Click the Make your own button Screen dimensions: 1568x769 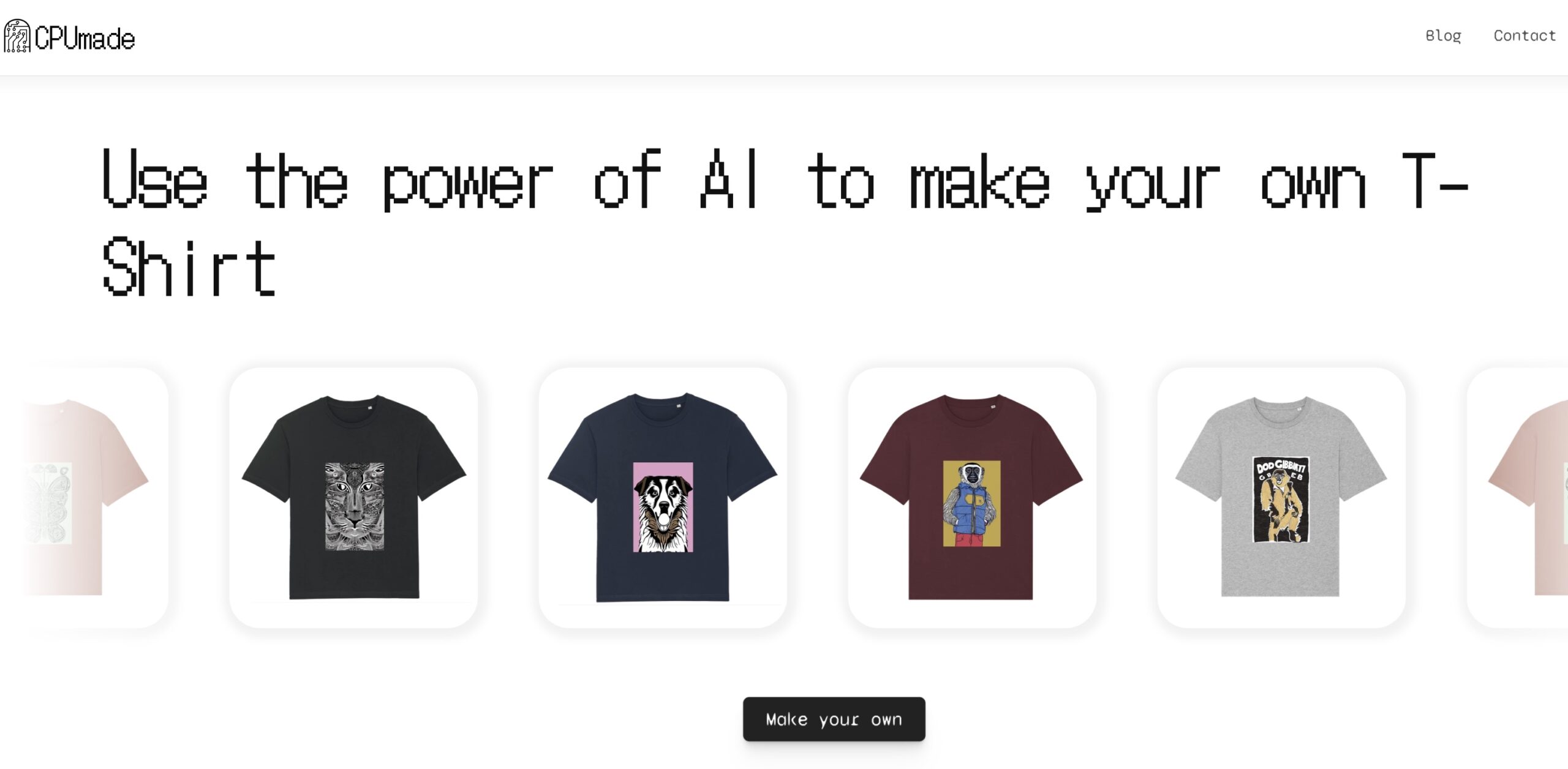pyautogui.click(x=834, y=719)
